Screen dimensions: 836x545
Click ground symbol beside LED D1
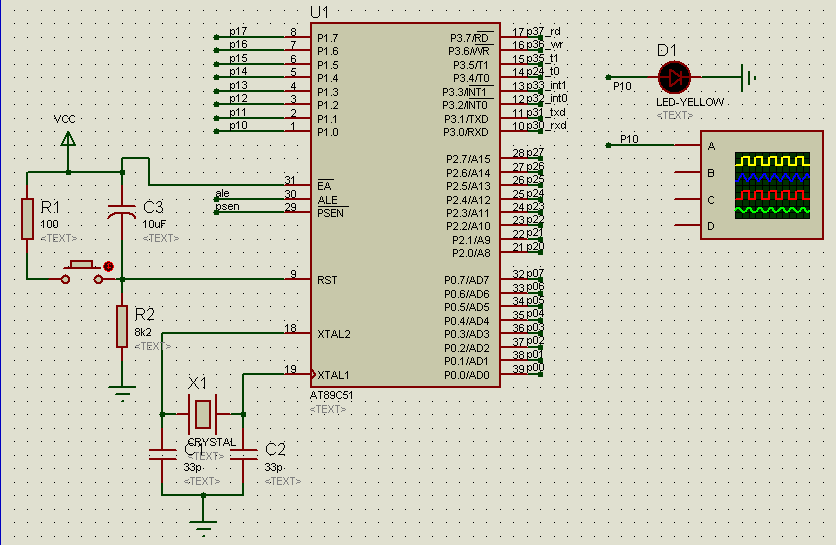(x=748, y=78)
